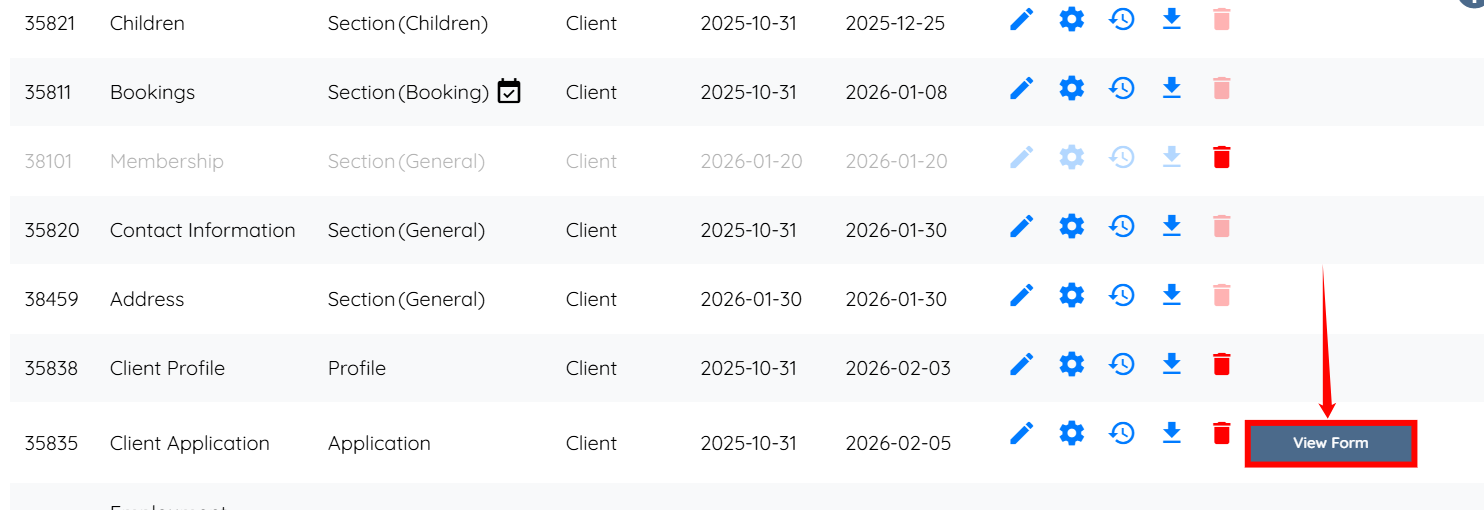Click the Membership row name
This screenshot has height=510, width=1484.
point(166,161)
